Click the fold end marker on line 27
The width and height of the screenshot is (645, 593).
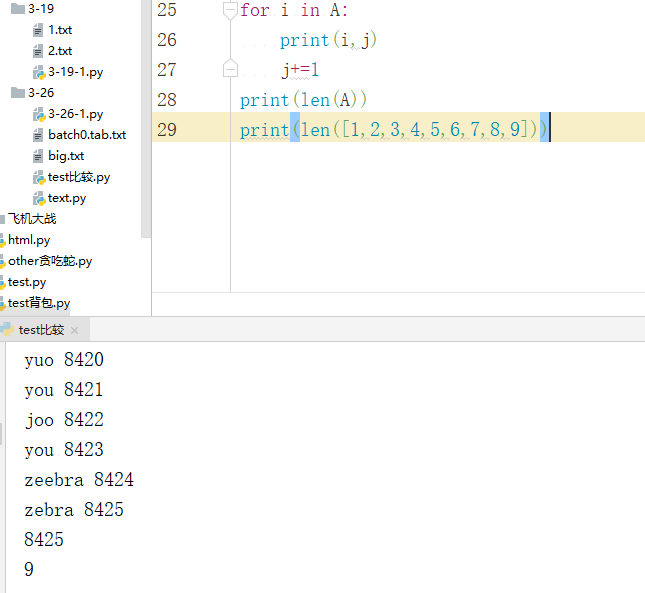[x=230, y=70]
